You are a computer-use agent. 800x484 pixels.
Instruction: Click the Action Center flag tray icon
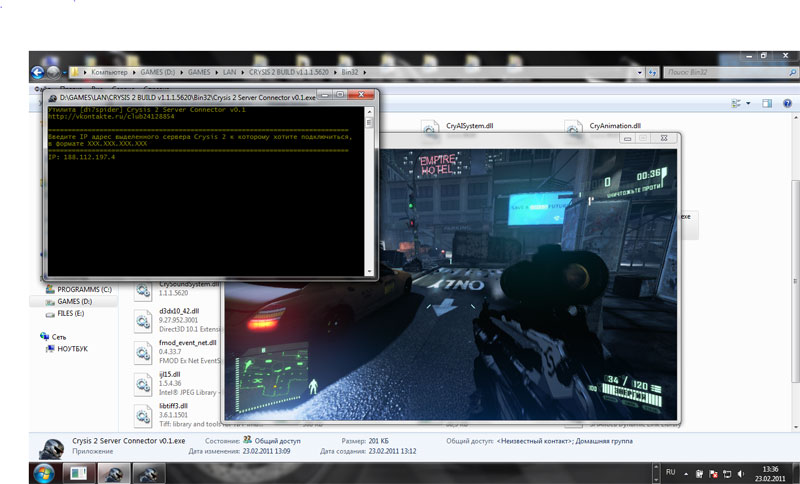coord(713,474)
